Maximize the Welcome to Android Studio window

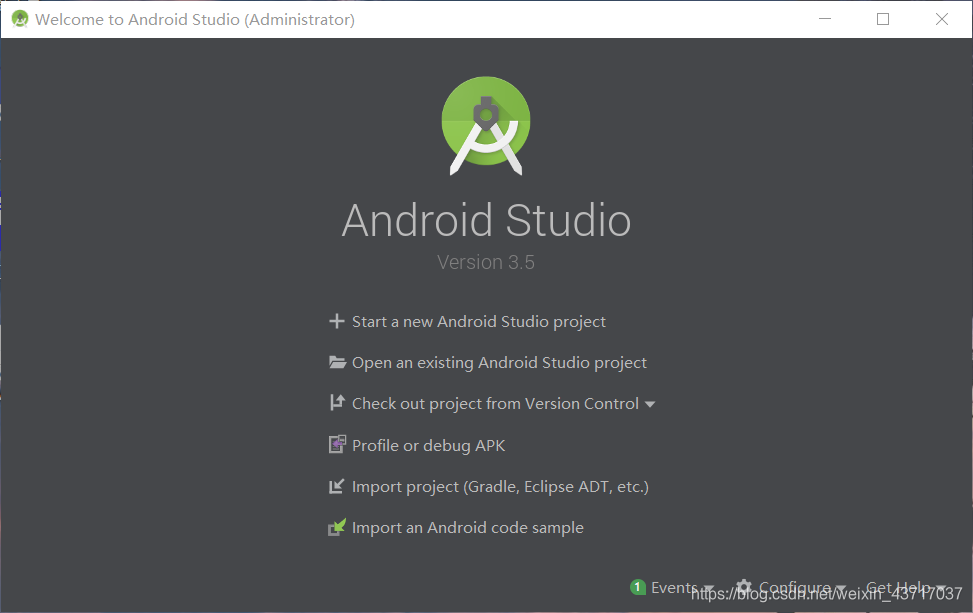pyautogui.click(x=883, y=19)
